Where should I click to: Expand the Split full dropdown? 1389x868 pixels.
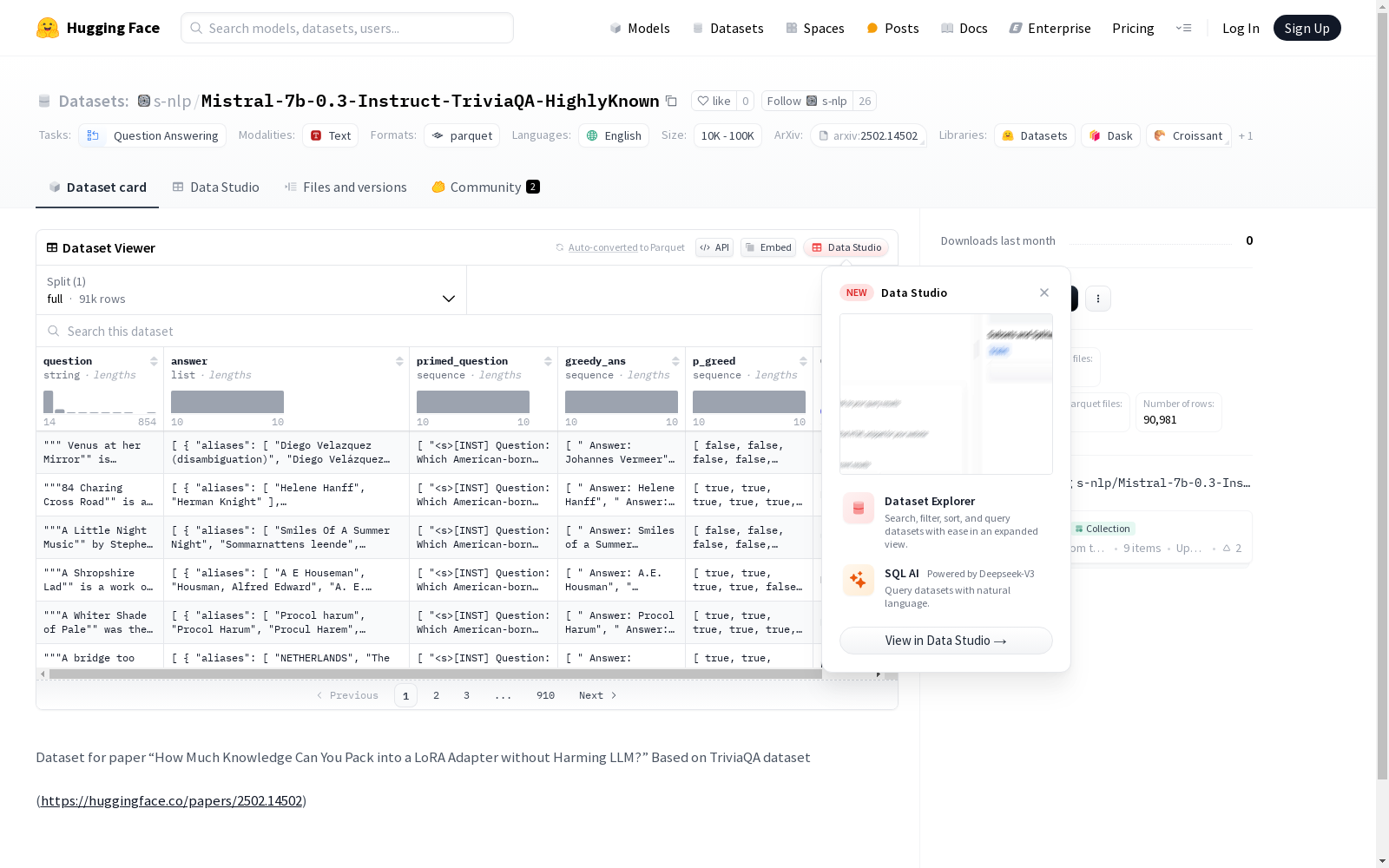252,290
